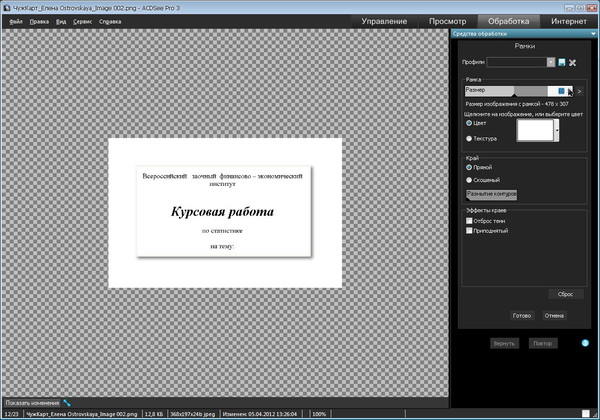The image size is (600, 420).
Task: Click the Курсовая работа image on the canvas
Action: pos(225,212)
